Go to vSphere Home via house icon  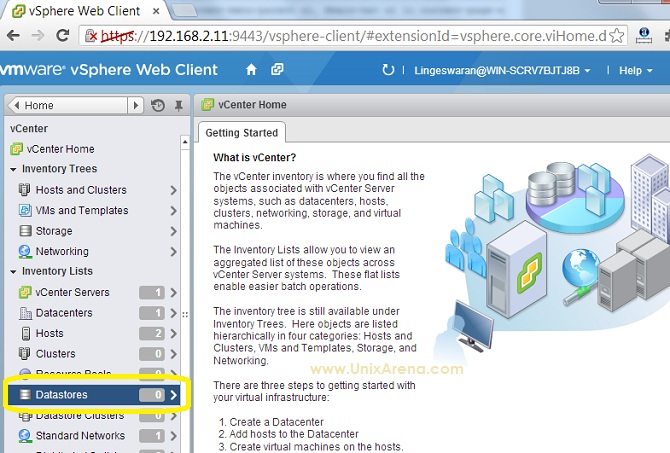pos(251,70)
